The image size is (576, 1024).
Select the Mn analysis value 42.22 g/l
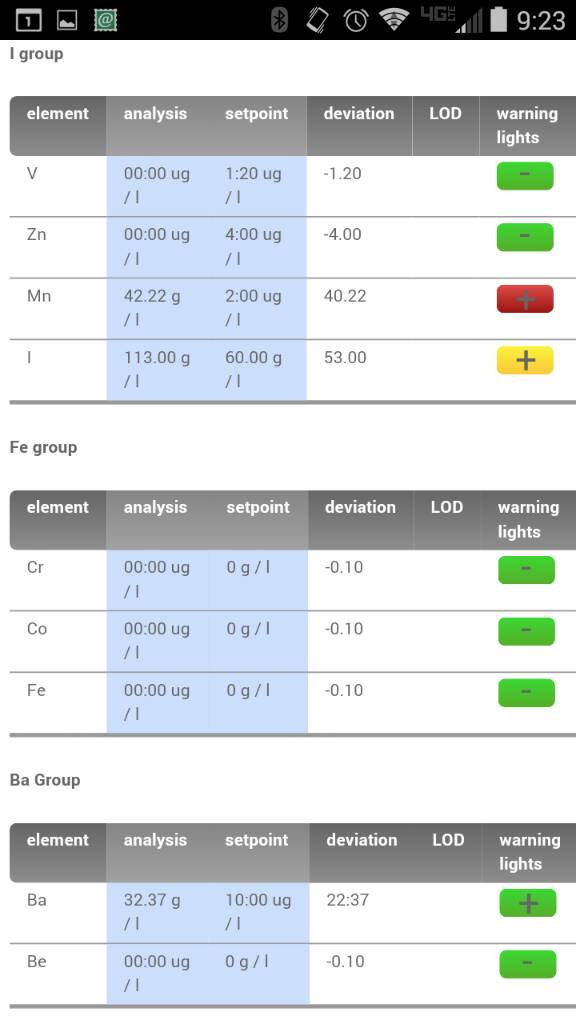[x=152, y=308]
